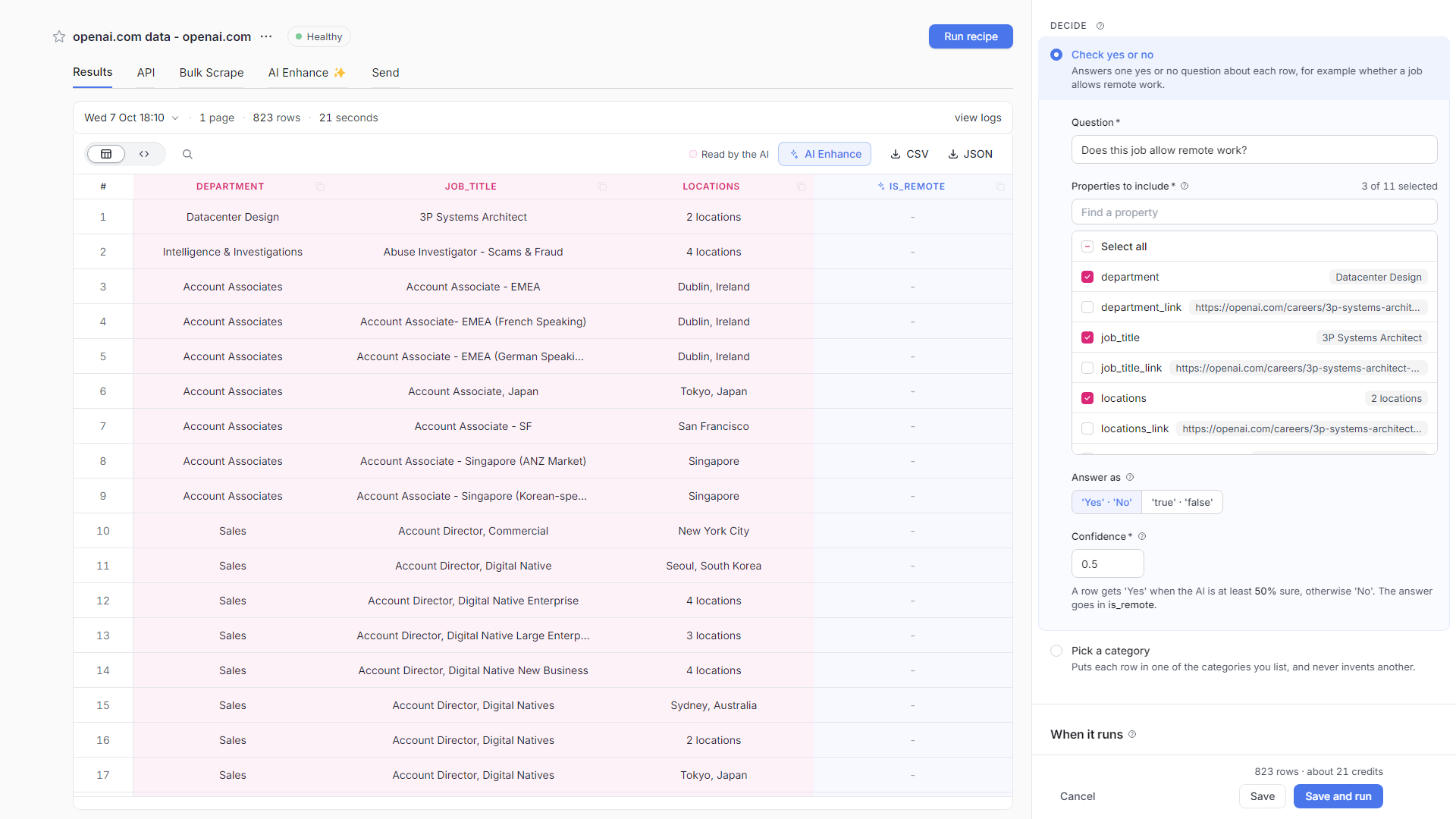Open help icon next to When it runs
This screenshot has width=1456, height=819.
pyautogui.click(x=1132, y=734)
